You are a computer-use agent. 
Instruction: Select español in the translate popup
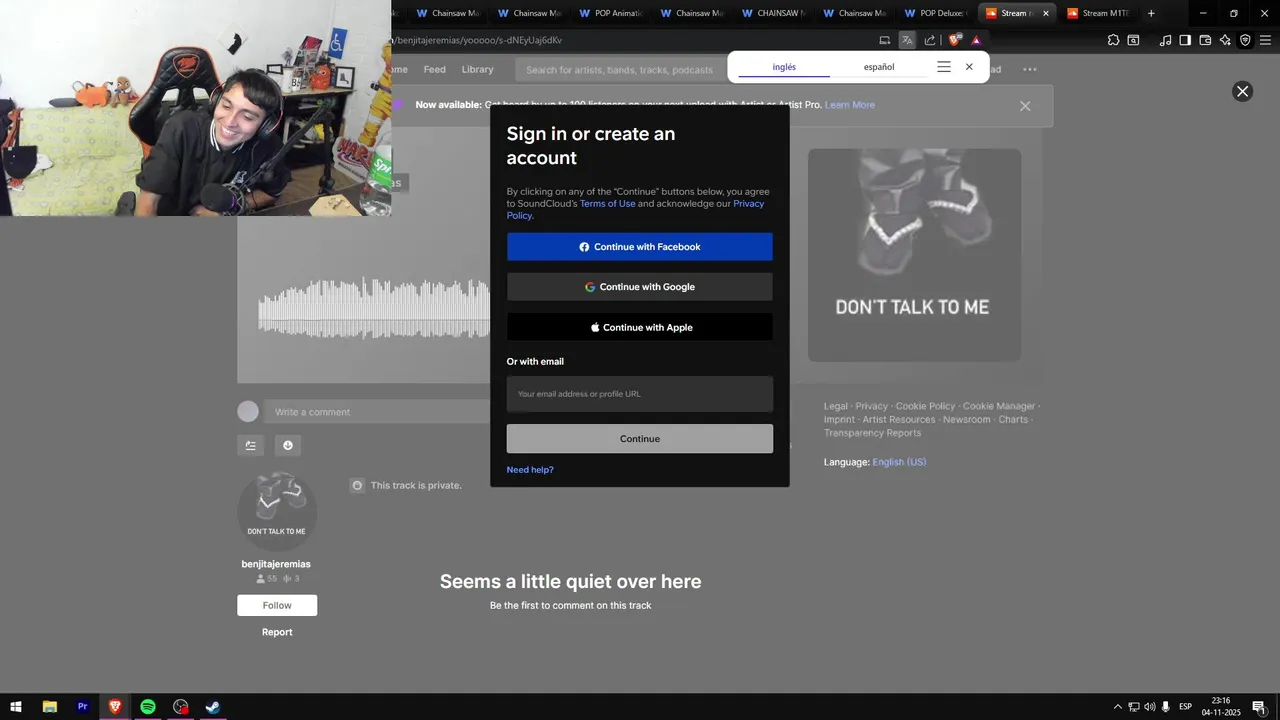click(879, 67)
